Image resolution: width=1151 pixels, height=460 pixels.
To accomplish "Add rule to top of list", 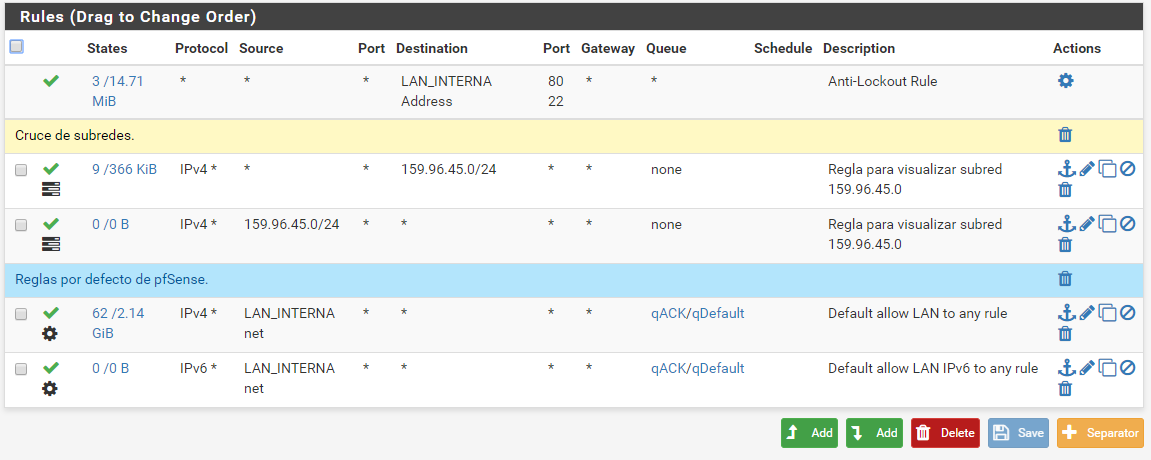I will [809, 433].
